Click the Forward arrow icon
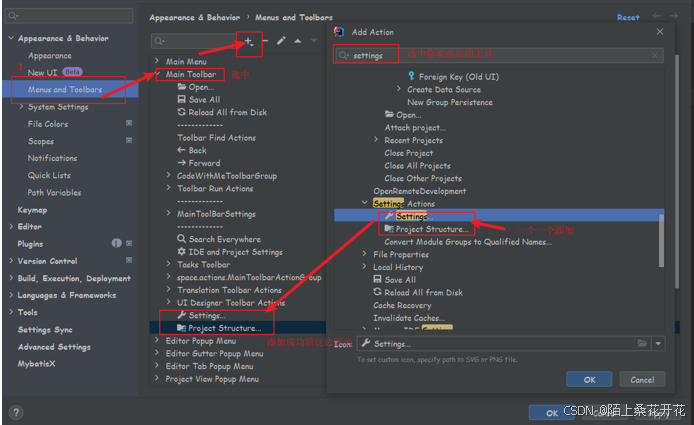 pyautogui.click(x=181, y=162)
